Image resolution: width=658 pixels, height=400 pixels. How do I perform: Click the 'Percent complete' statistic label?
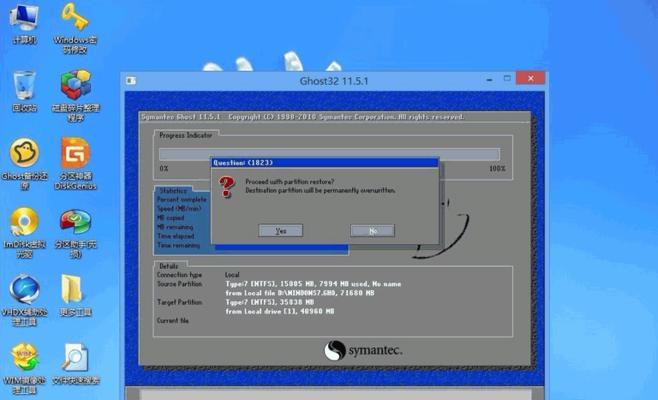click(182, 199)
